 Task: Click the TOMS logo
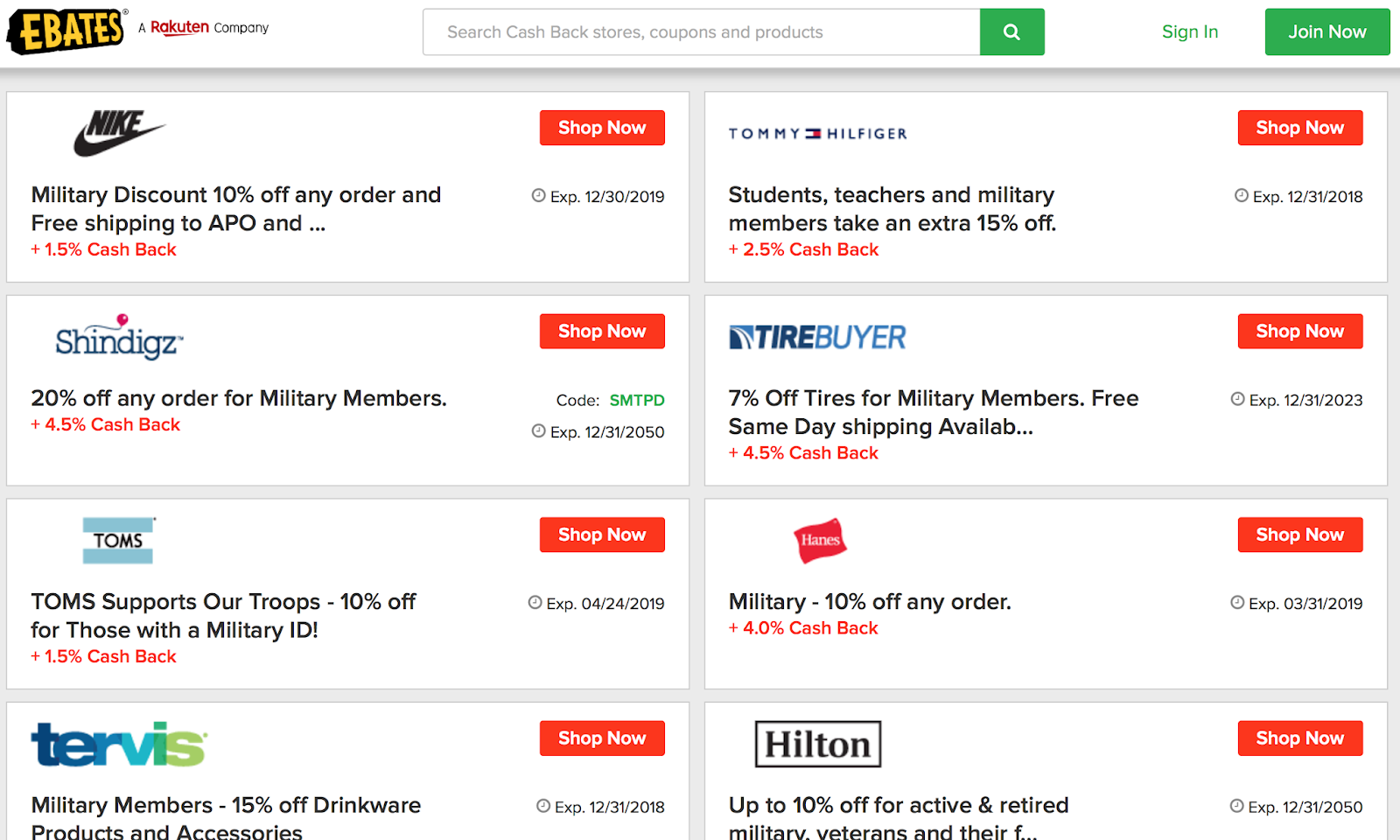(x=118, y=540)
